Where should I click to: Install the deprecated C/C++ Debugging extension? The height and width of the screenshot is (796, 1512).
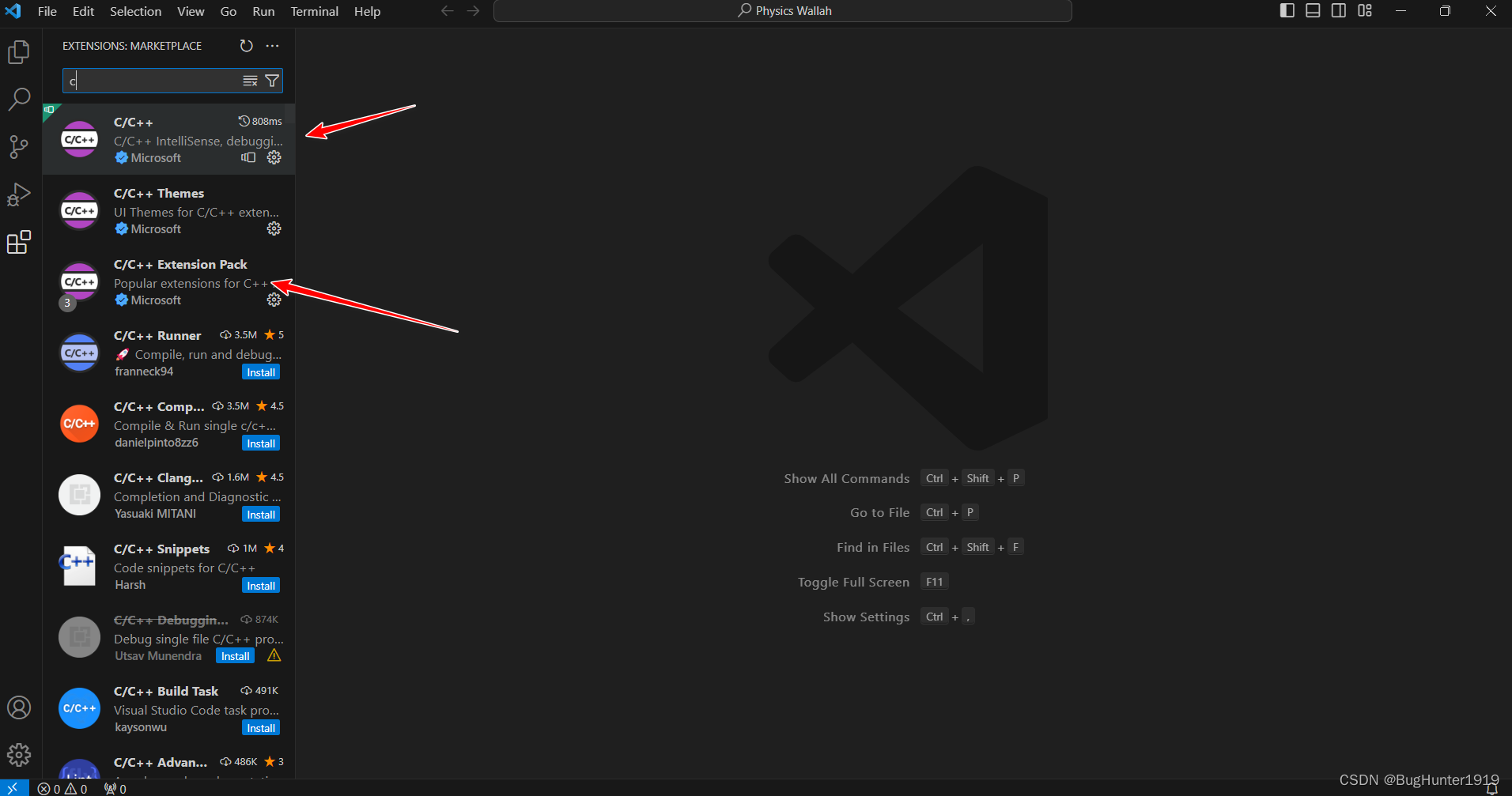[236, 656]
